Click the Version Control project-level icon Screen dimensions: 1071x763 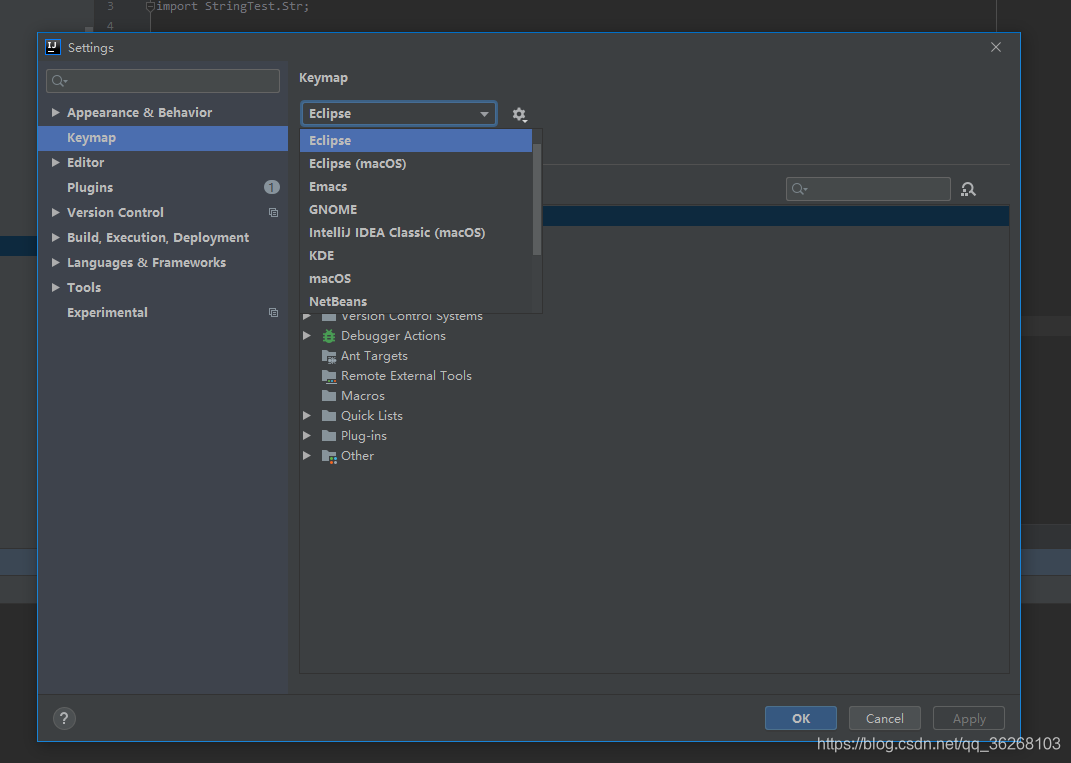[273, 212]
